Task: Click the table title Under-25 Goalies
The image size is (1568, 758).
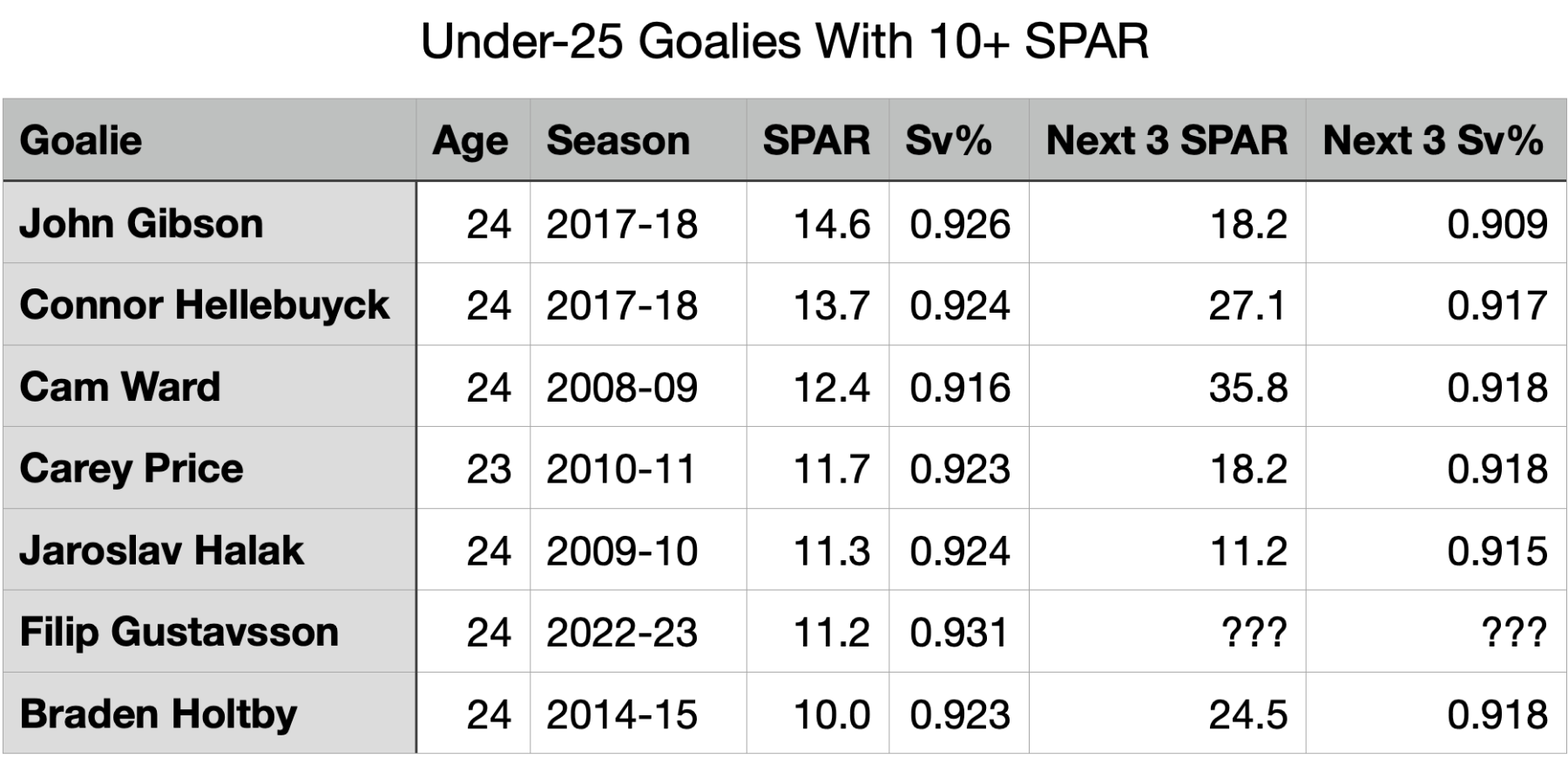Action: click(784, 41)
